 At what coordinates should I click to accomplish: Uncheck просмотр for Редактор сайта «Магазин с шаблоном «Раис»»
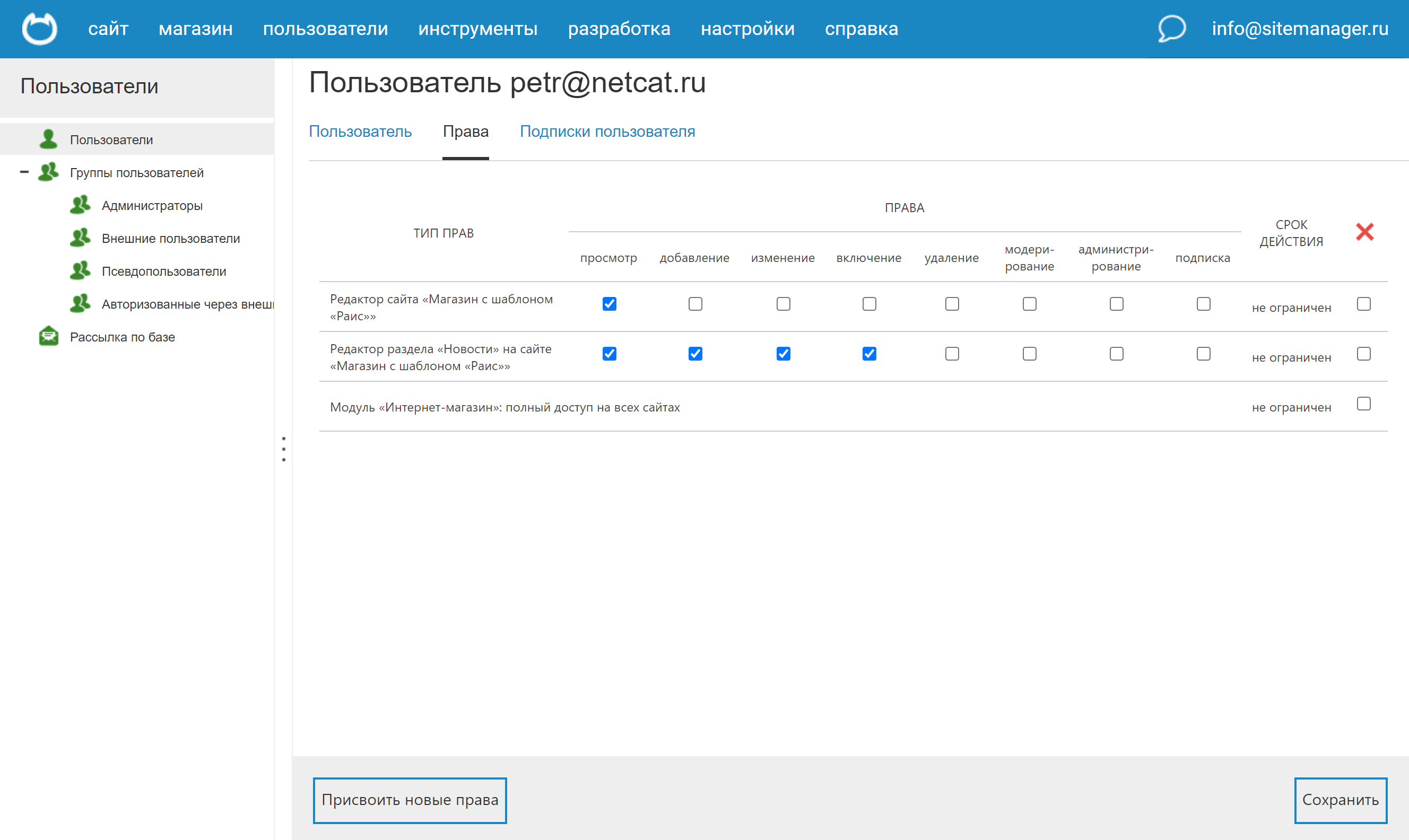pyautogui.click(x=608, y=304)
